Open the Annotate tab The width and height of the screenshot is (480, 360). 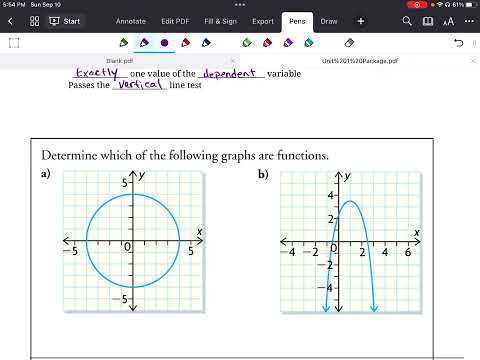(131, 21)
